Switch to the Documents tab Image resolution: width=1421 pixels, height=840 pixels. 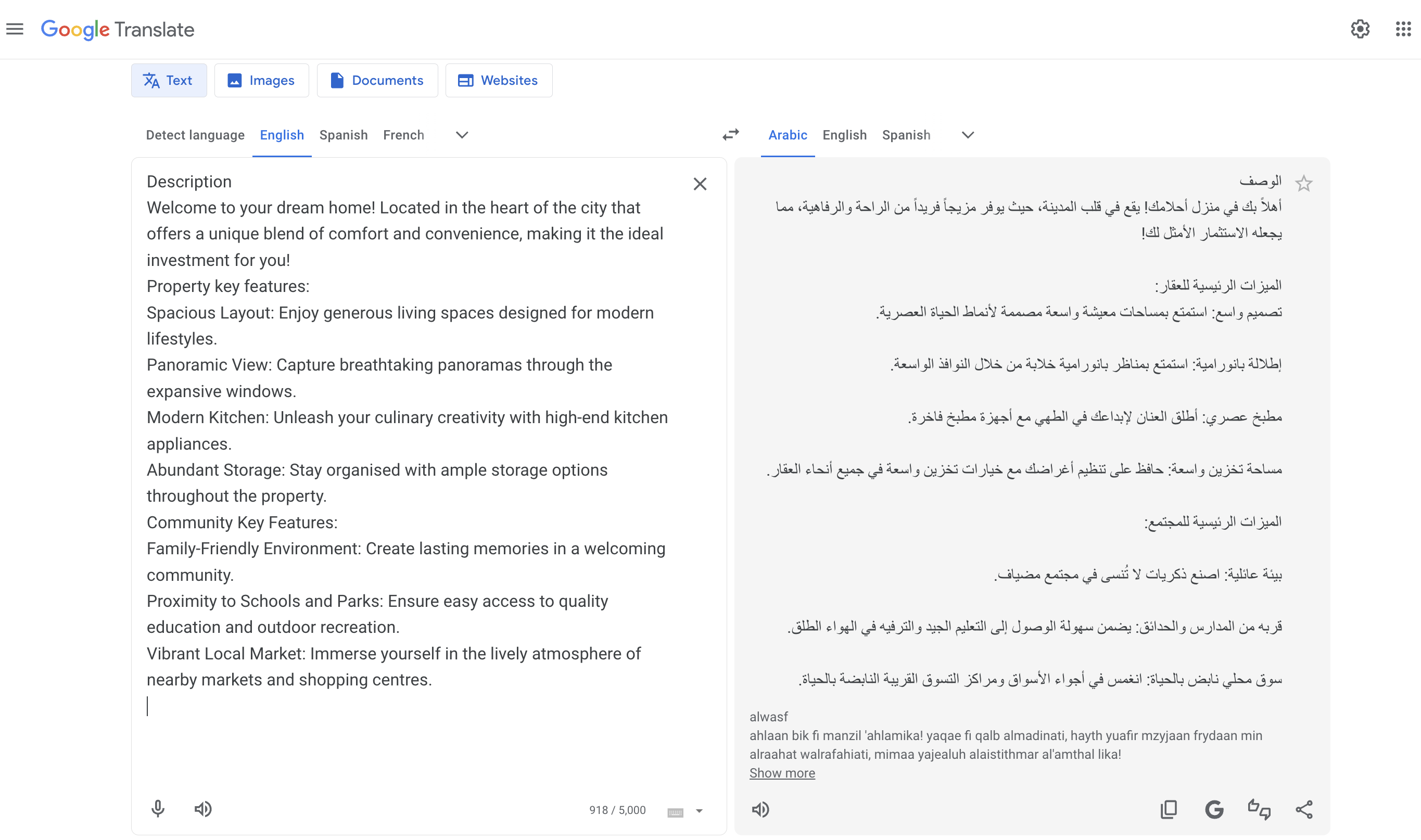pyautogui.click(x=377, y=80)
